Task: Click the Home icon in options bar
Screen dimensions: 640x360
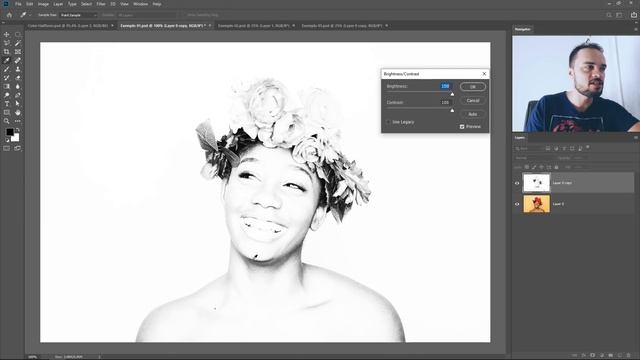Action: [x=9, y=15]
